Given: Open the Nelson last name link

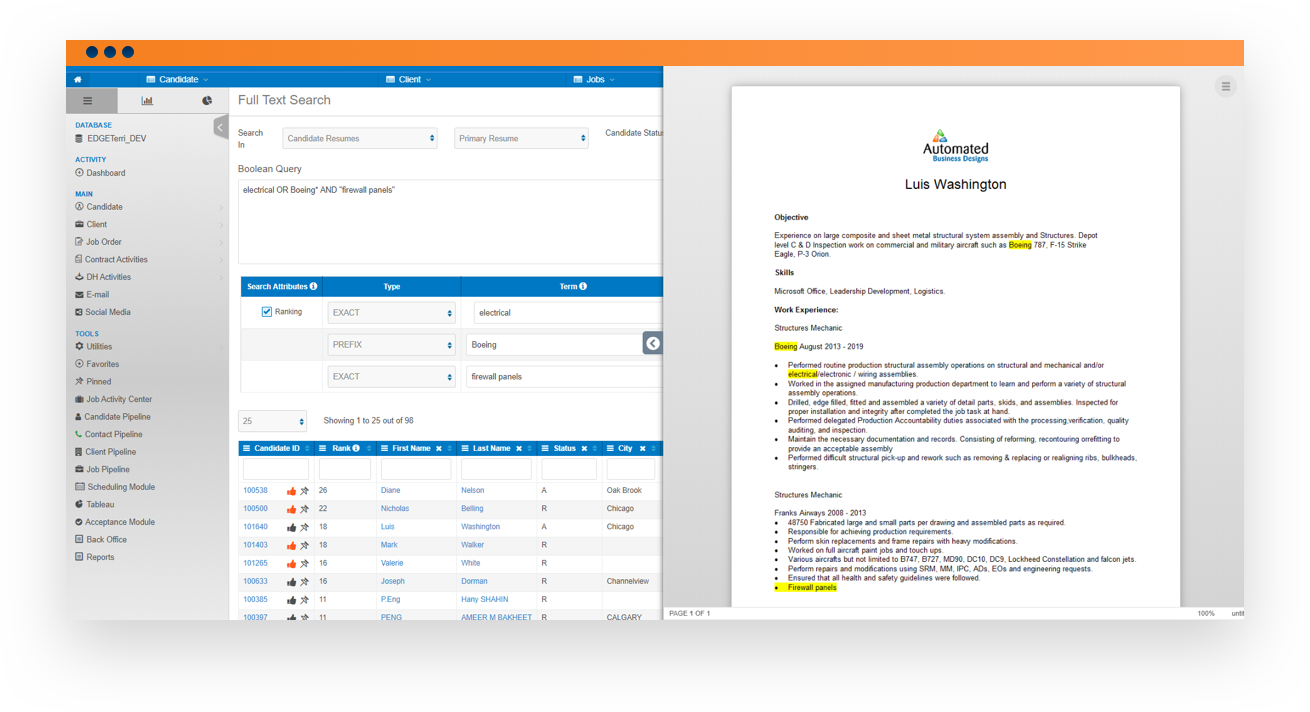Looking at the screenshot, I should tap(472, 491).
